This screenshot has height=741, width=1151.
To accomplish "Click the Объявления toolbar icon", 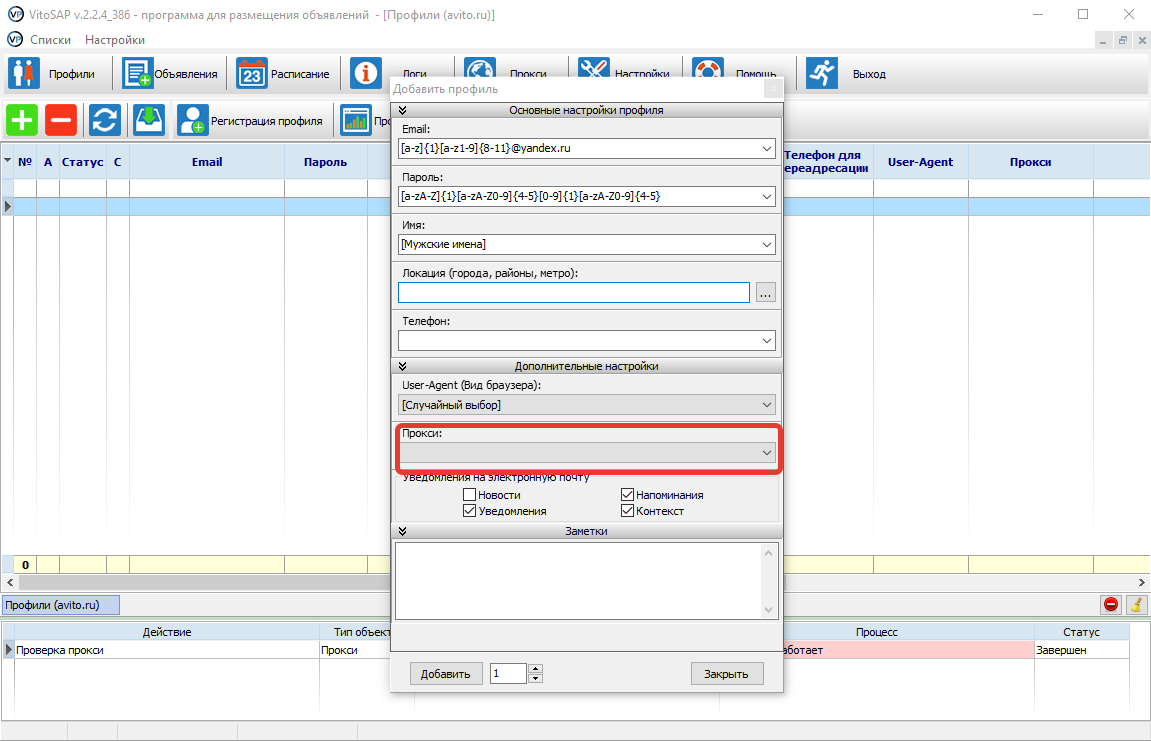I will [x=137, y=74].
